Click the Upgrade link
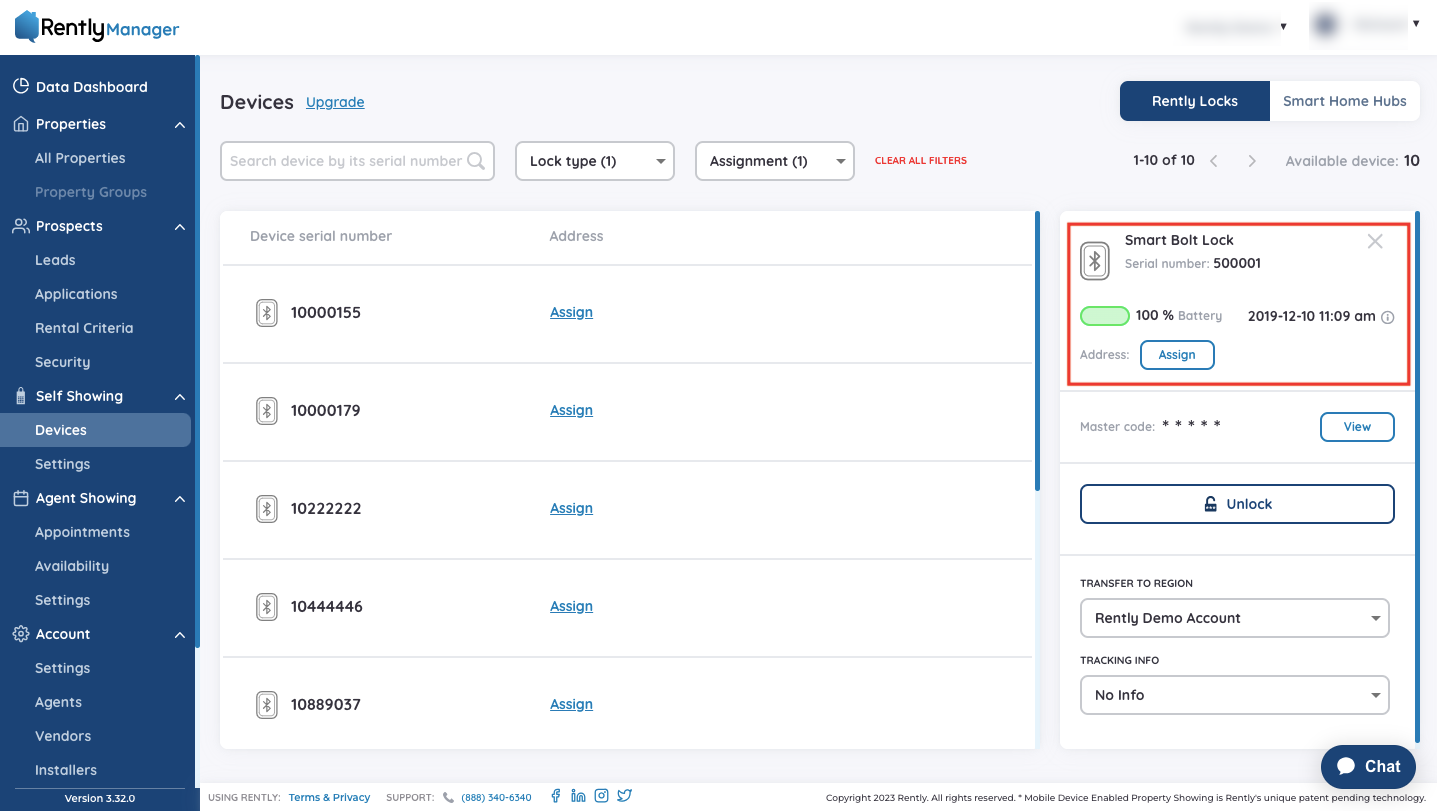Viewport: 1437px width, 811px height. (x=335, y=102)
